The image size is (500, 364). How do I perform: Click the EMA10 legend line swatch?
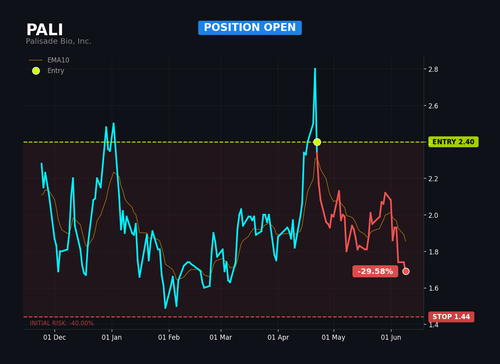click(36, 60)
